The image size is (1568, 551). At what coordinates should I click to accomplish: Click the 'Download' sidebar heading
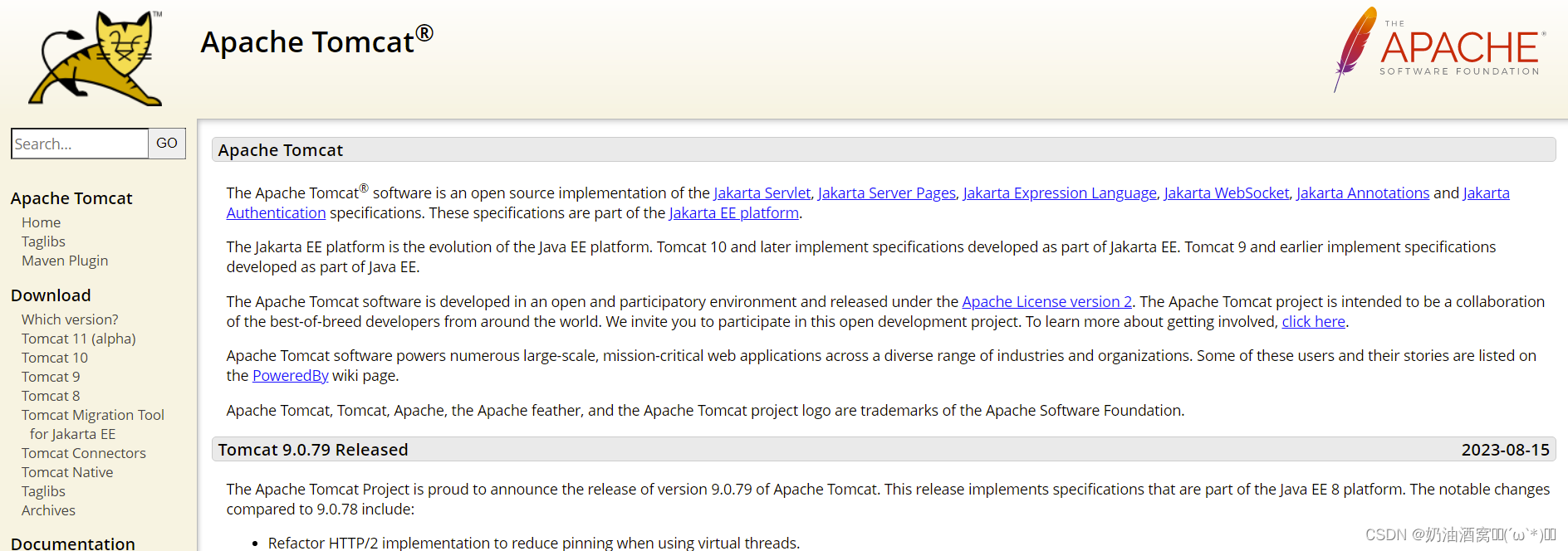coord(51,295)
